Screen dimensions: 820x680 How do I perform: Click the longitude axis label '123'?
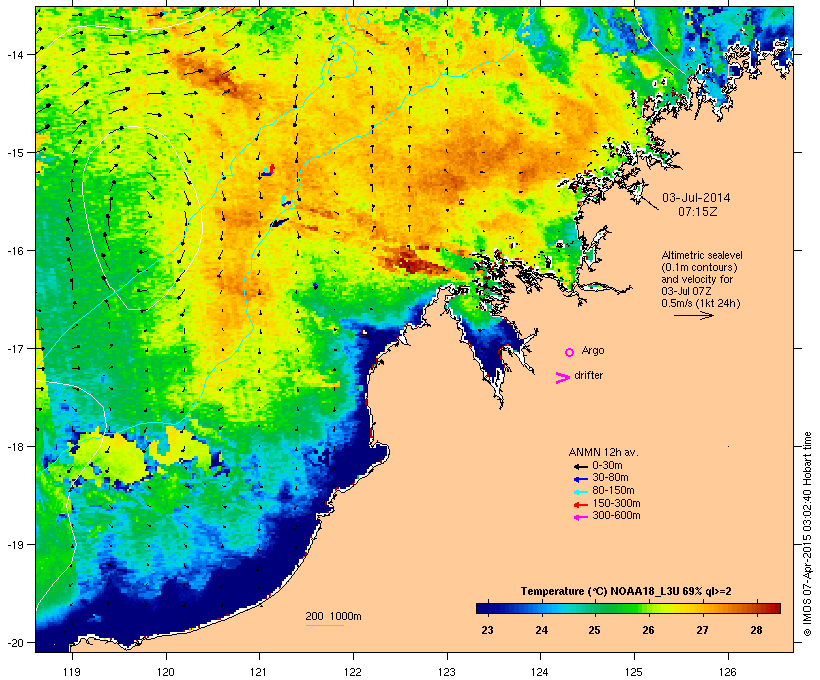(447, 672)
